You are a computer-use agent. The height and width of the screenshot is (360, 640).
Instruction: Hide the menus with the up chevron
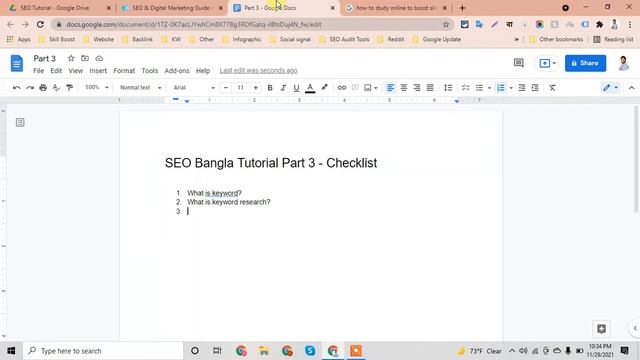tap(631, 87)
